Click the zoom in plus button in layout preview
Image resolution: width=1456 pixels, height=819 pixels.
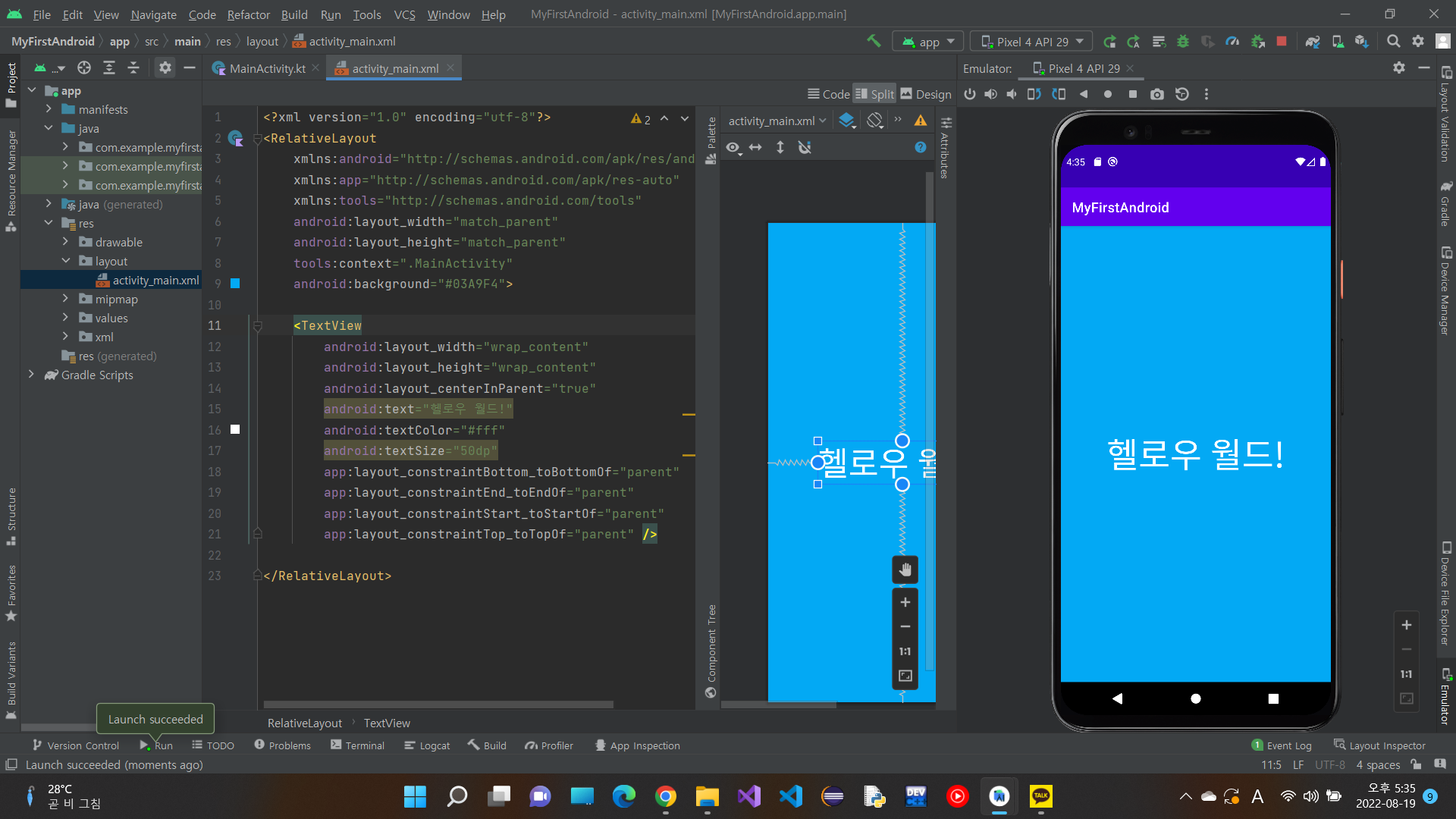(x=905, y=602)
